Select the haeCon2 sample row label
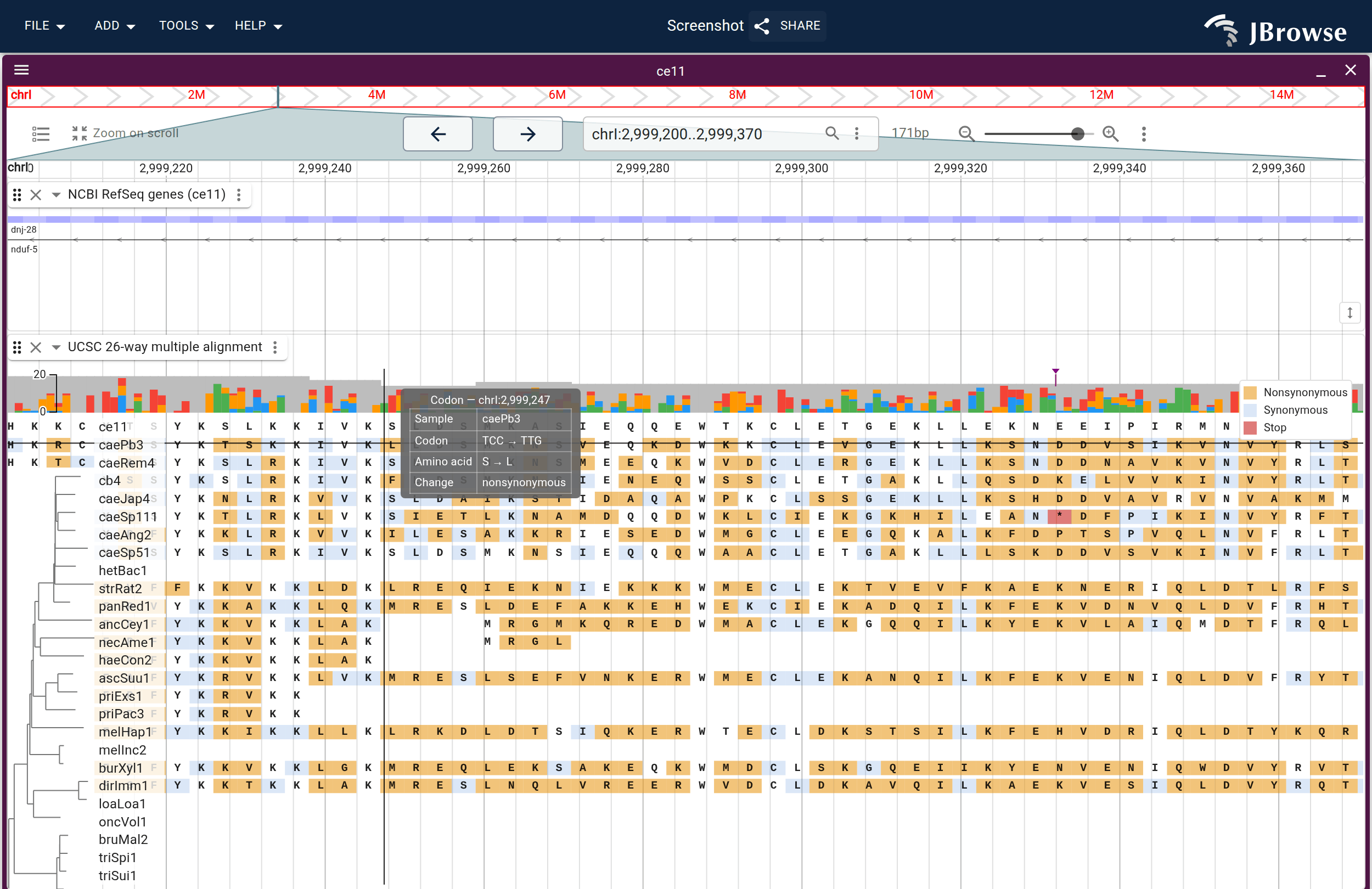The image size is (1372, 889). 125,660
